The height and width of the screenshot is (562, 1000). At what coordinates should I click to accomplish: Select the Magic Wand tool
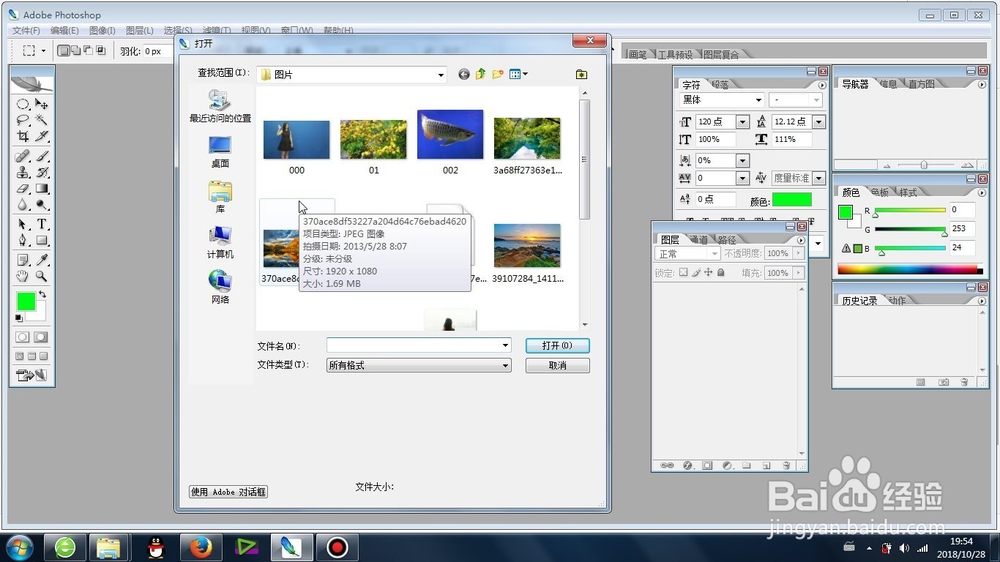(x=41, y=120)
